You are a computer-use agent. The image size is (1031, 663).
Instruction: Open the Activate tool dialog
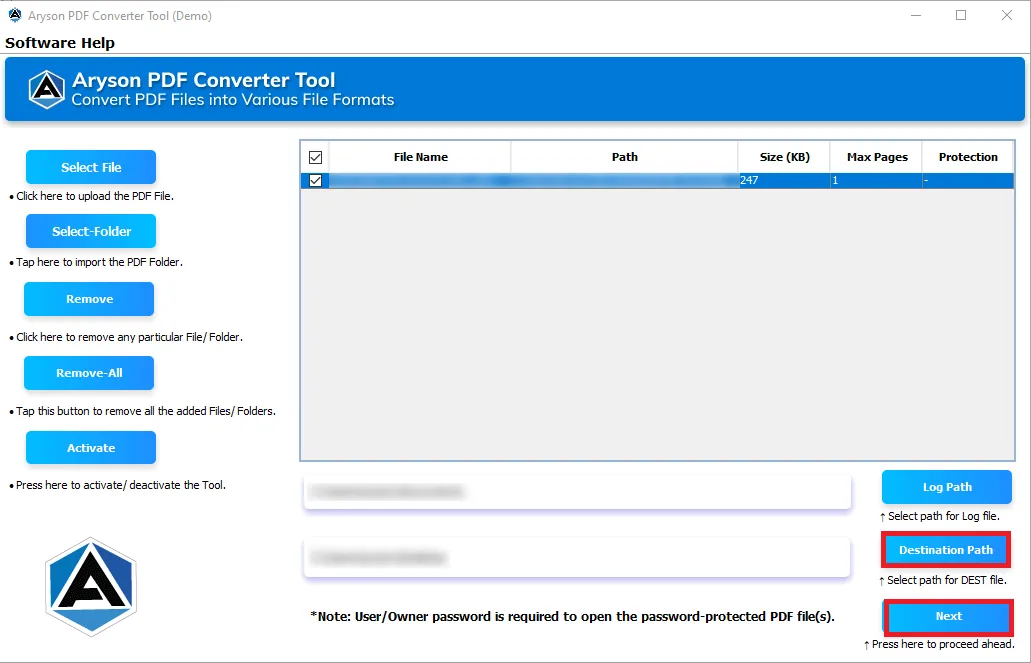point(91,447)
